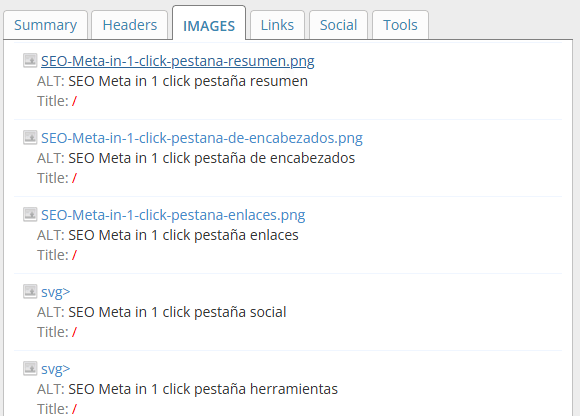Open the svg> link above pestaña herramientas

(55, 369)
